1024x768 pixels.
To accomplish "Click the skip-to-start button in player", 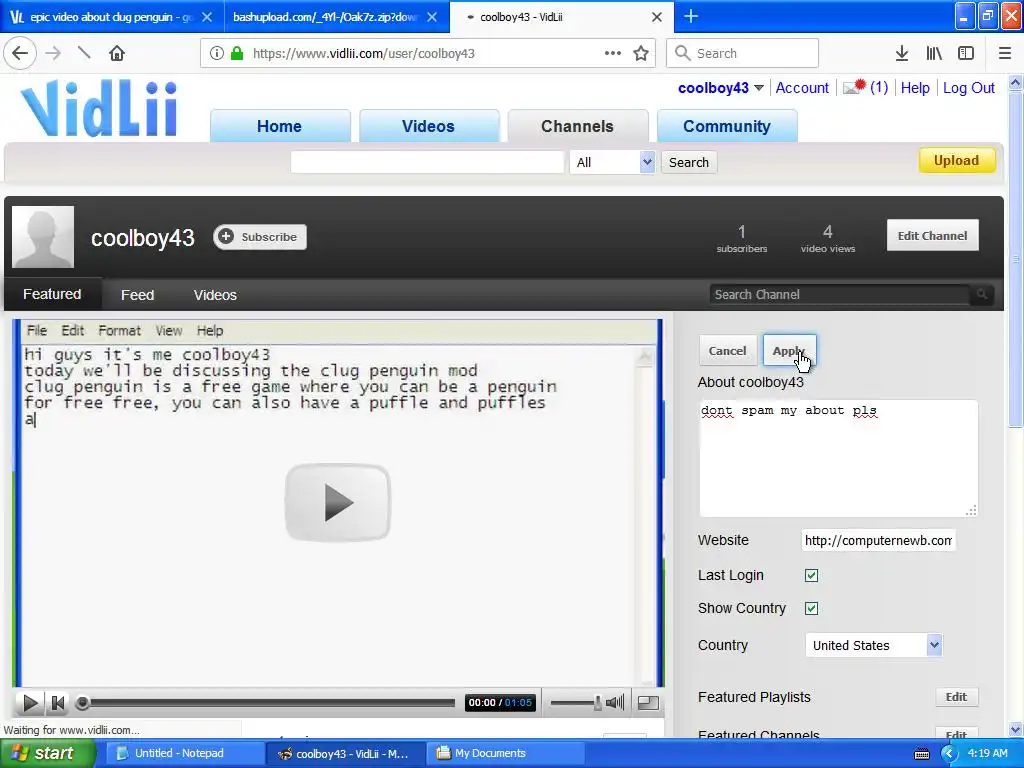I will pyautogui.click(x=57, y=703).
